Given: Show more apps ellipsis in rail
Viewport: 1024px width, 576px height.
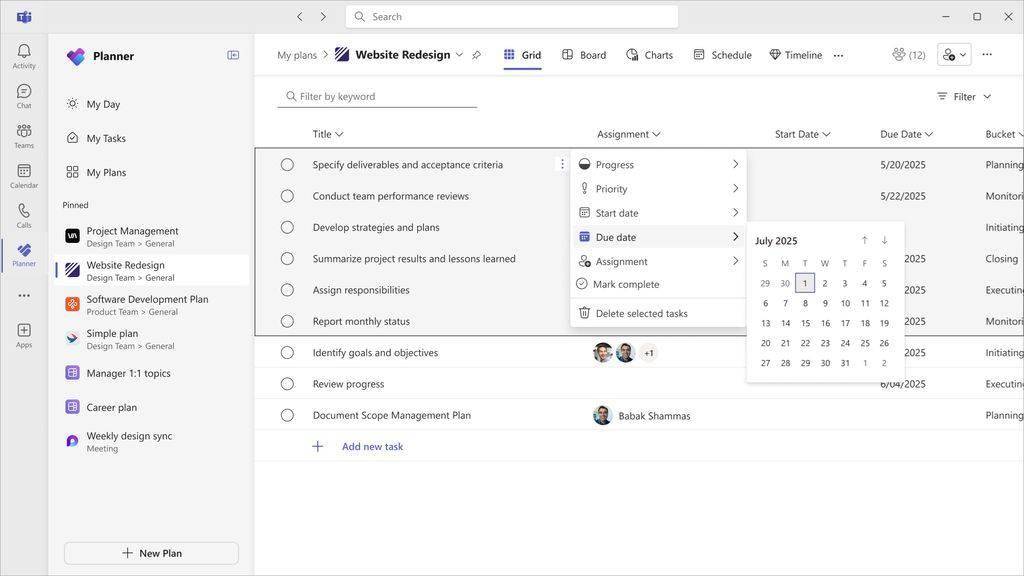Looking at the screenshot, I should 24,295.
